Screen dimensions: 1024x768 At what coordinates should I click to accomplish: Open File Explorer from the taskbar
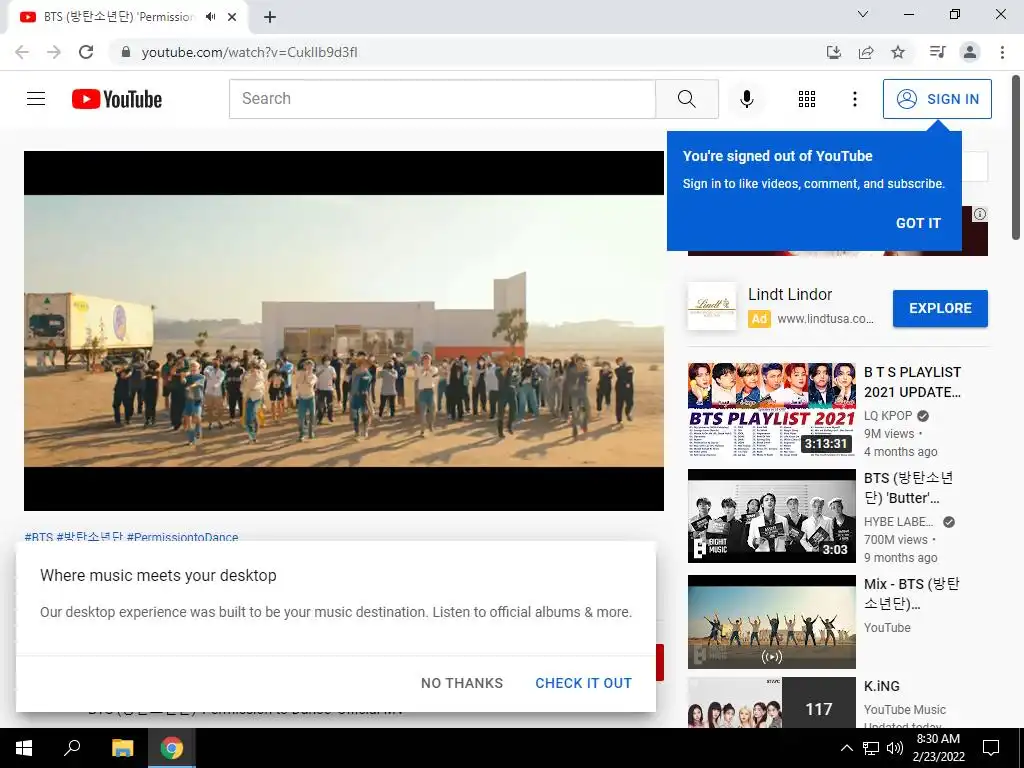pos(122,748)
